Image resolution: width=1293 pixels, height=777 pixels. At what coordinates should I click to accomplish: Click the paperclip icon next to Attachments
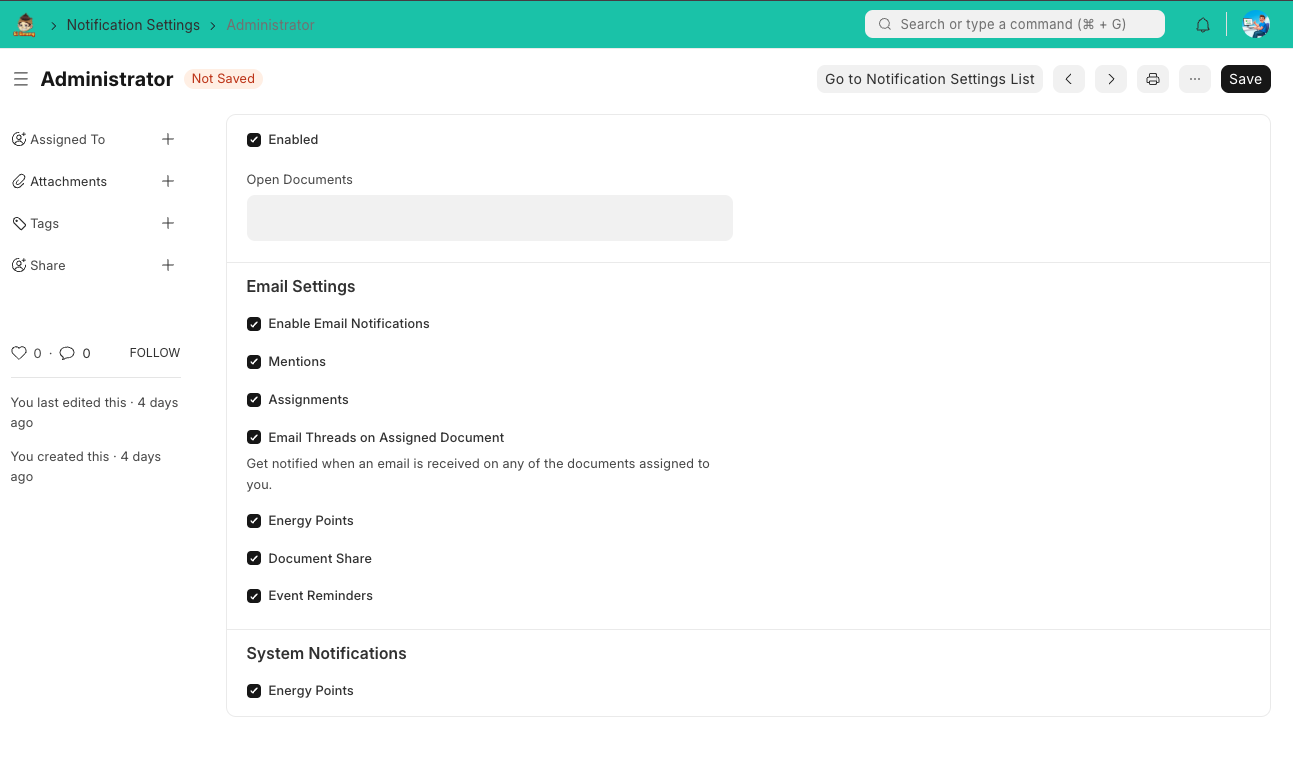[18, 181]
